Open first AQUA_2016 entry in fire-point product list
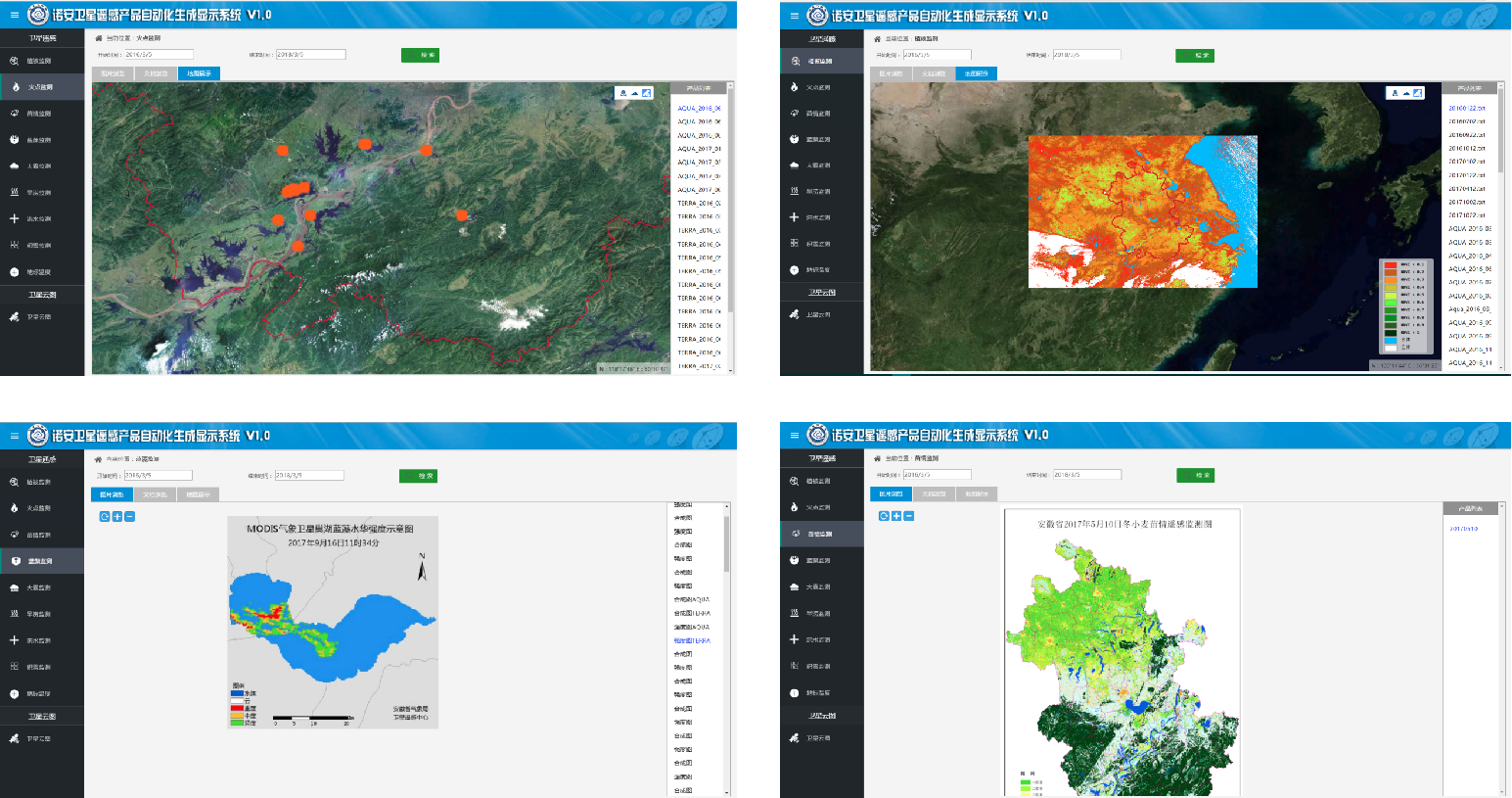Image resolution: width=1512 pixels, height=798 pixels. (x=699, y=109)
